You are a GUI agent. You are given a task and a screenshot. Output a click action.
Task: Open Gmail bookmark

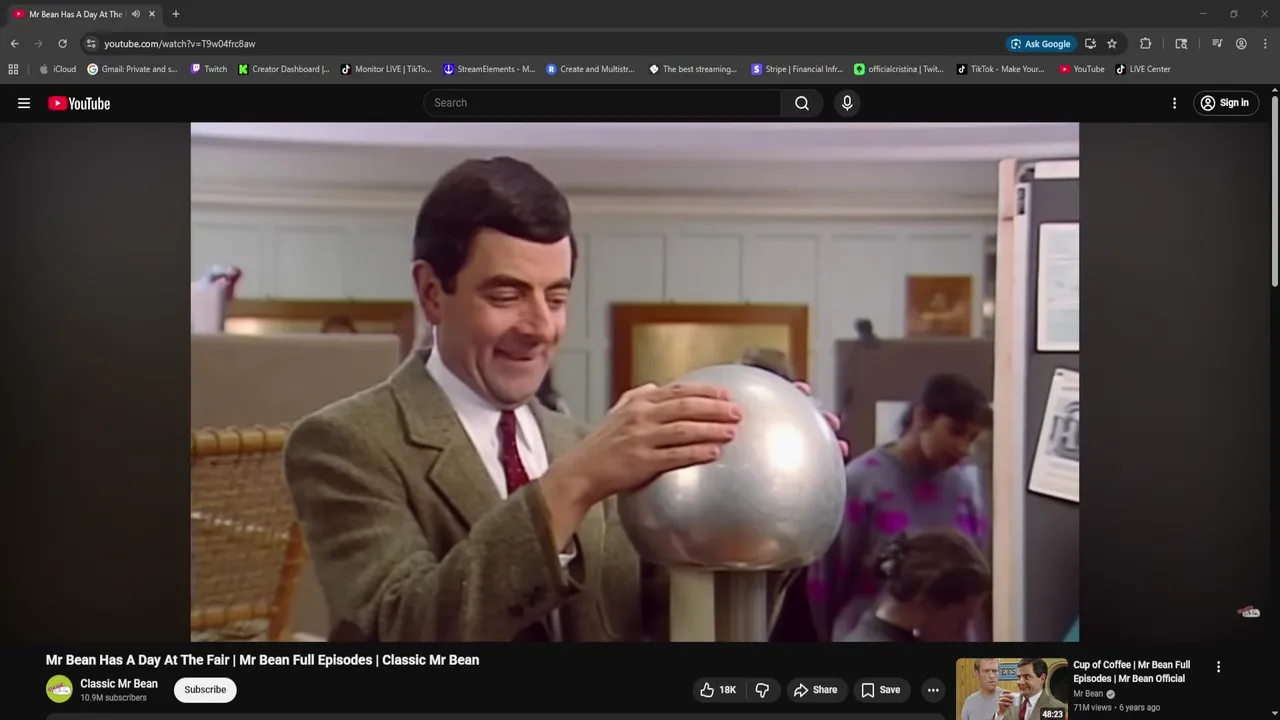tap(133, 69)
